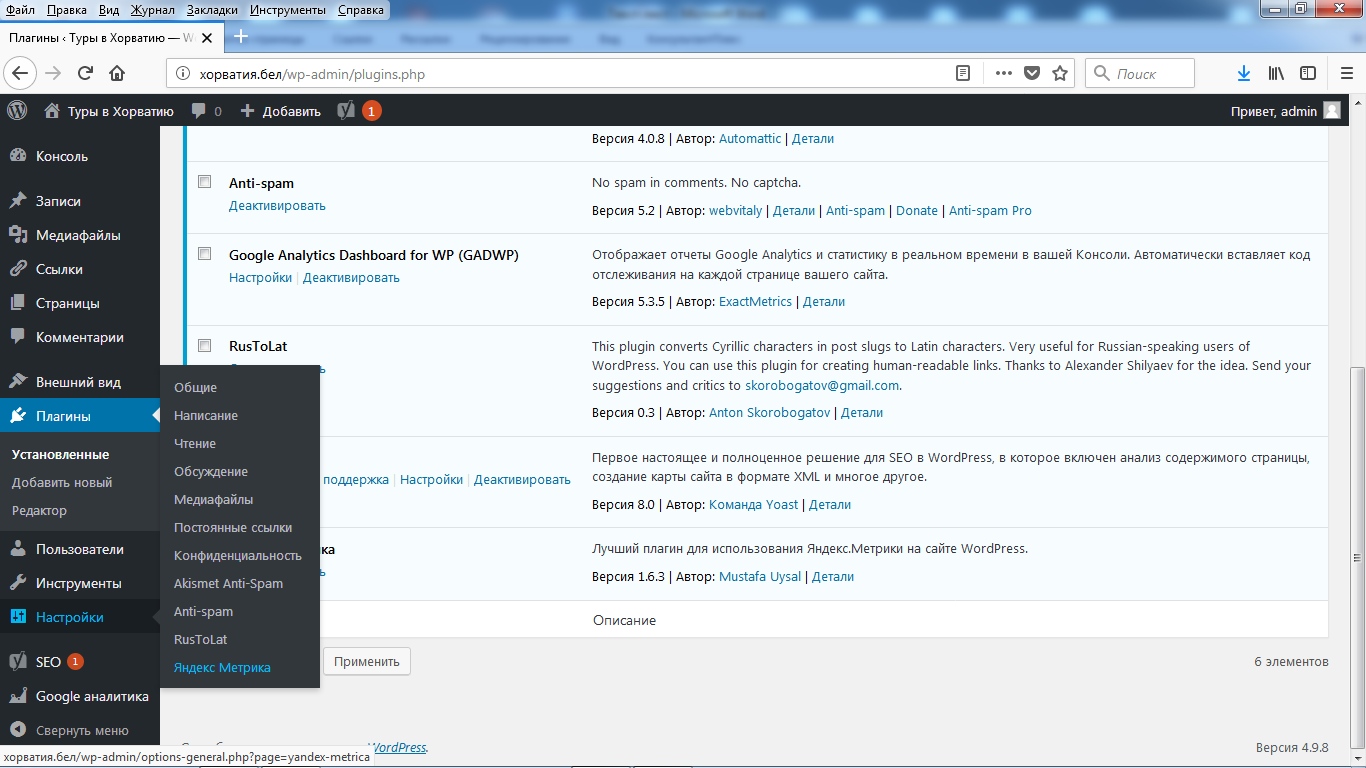Open the Yoast SEO admin bar icon
1366x768 pixels.
(x=347, y=111)
